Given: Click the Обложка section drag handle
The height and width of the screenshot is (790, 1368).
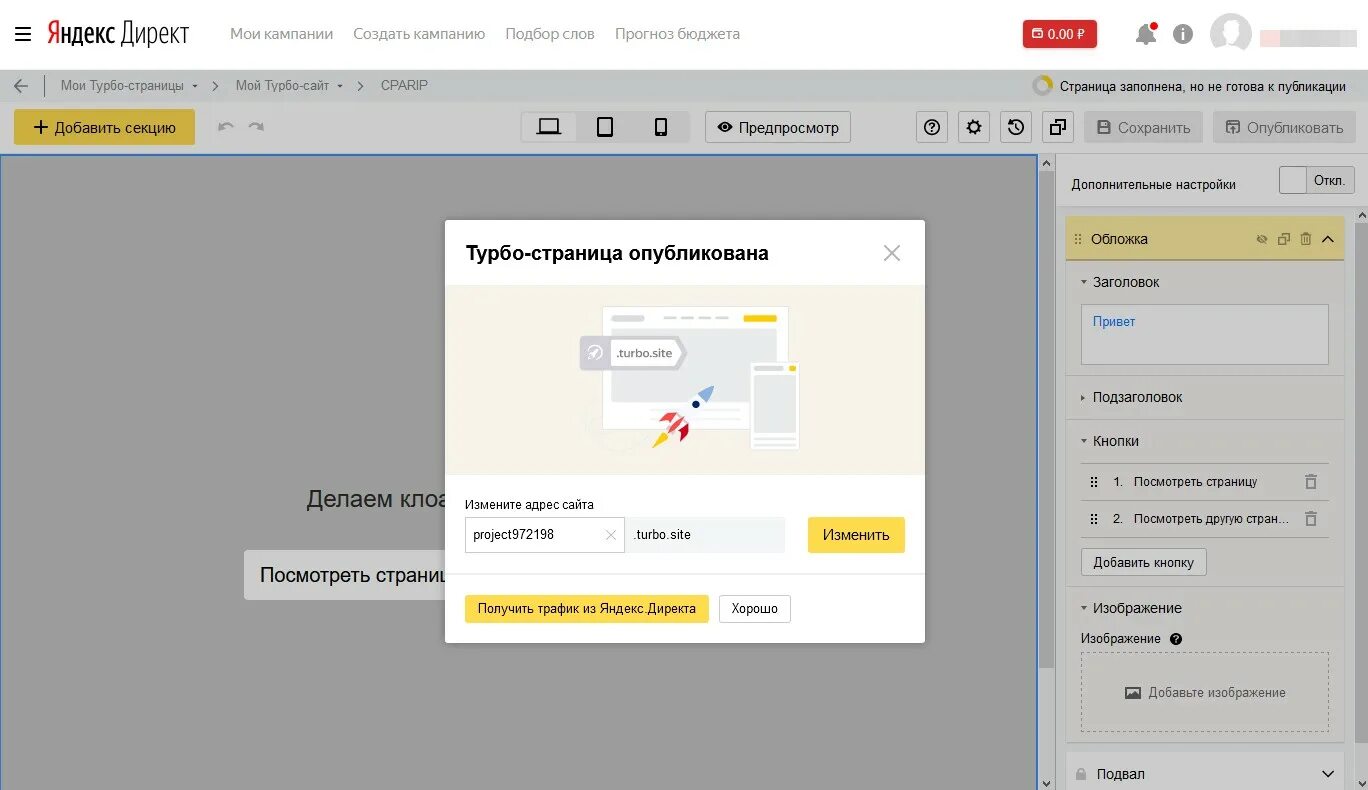Looking at the screenshot, I should click(1078, 239).
